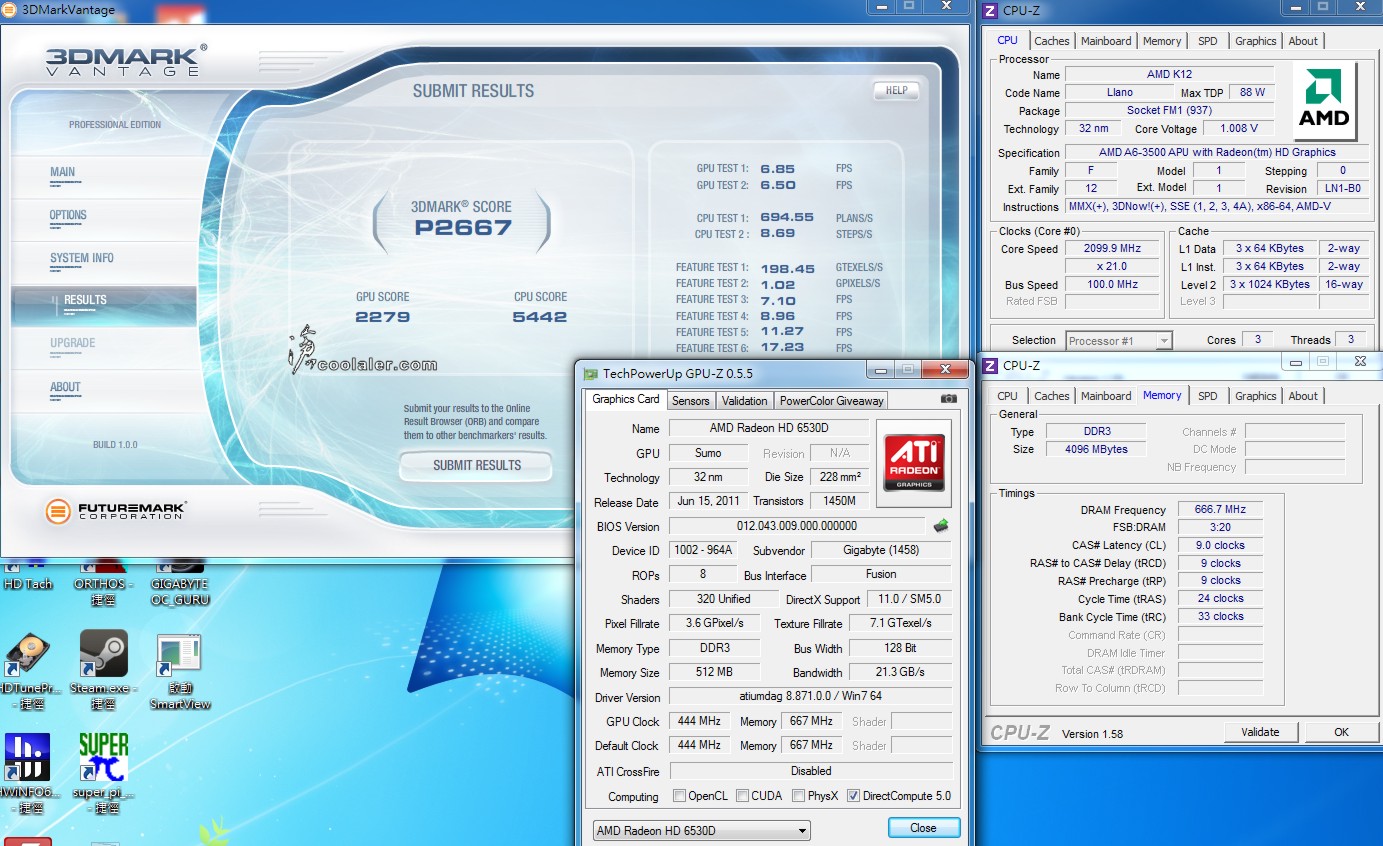This screenshot has width=1383, height=846.
Task: Open the AMD Radeon HD 6530D card dropdown
Action: point(701,831)
